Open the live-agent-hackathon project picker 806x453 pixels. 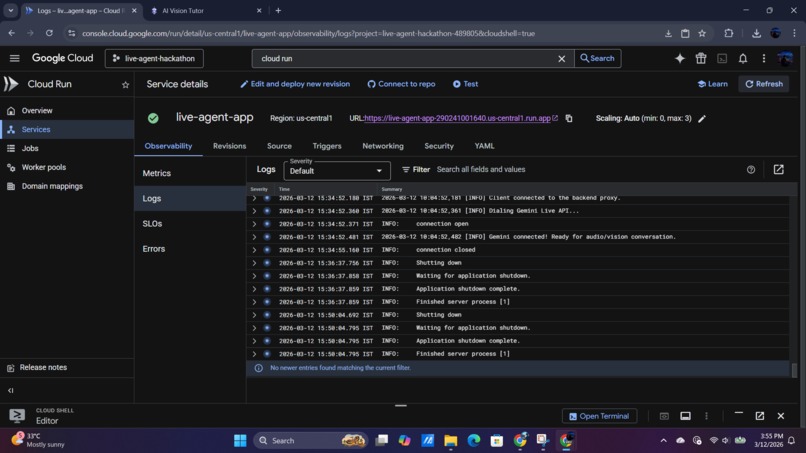[x=154, y=59]
